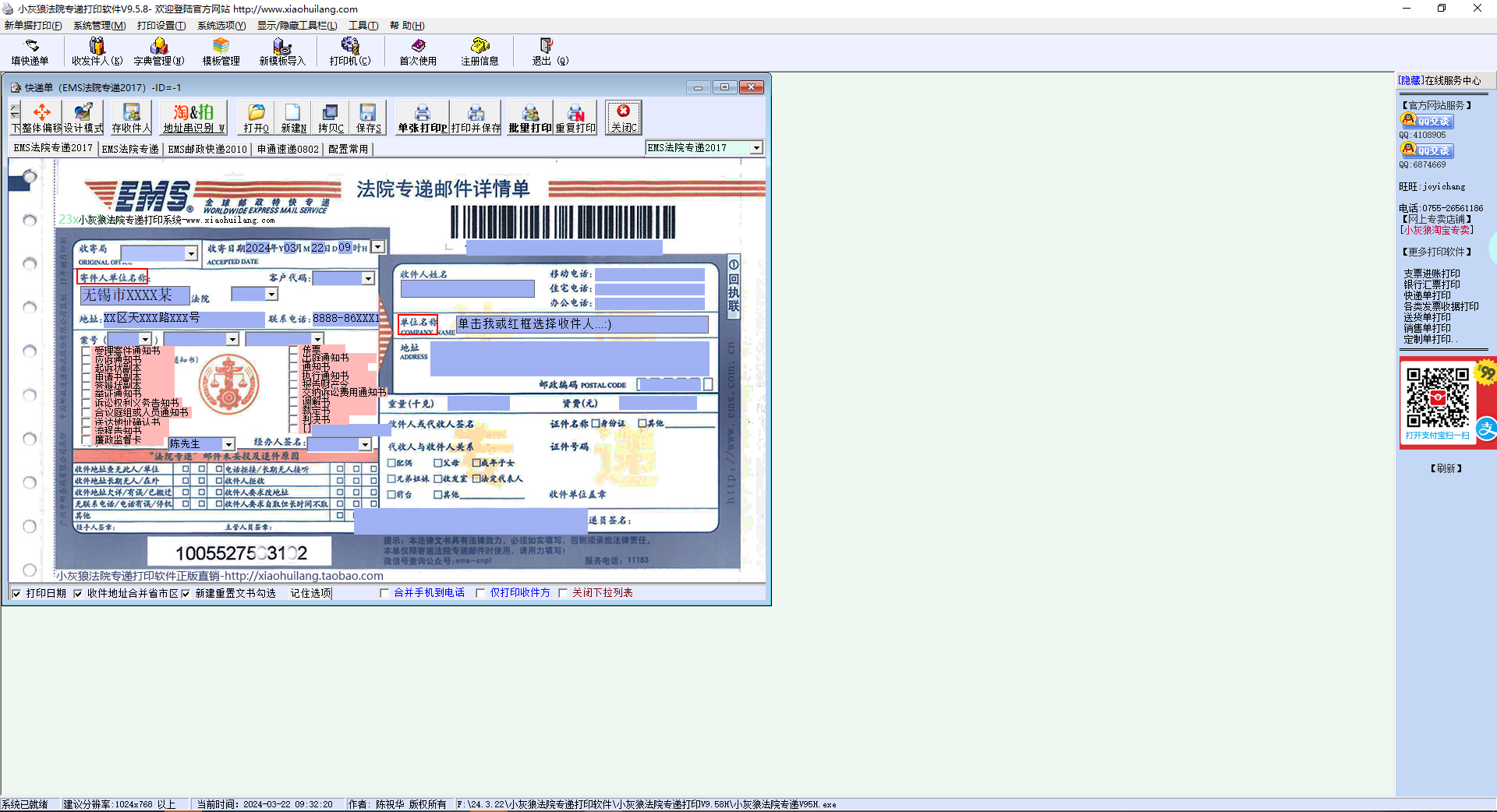
Task: Toggle the 打印日期 checkbox
Action: (x=16, y=594)
